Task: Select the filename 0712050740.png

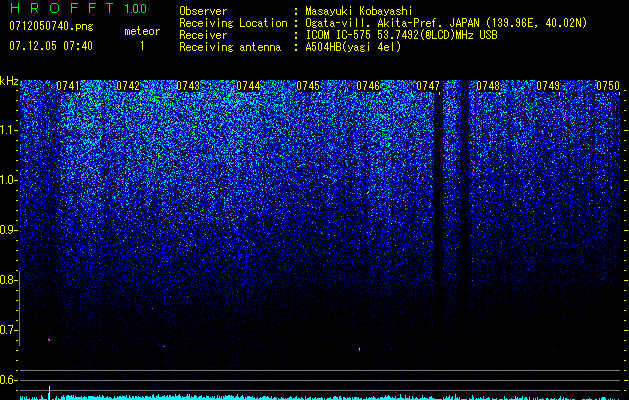Action: coord(51,26)
